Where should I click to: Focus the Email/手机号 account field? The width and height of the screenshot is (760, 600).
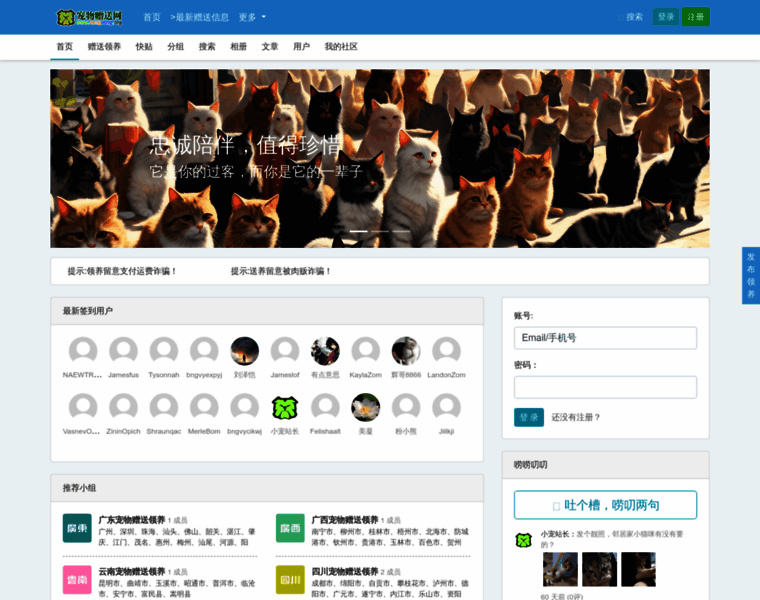pyautogui.click(x=605, y=338)
